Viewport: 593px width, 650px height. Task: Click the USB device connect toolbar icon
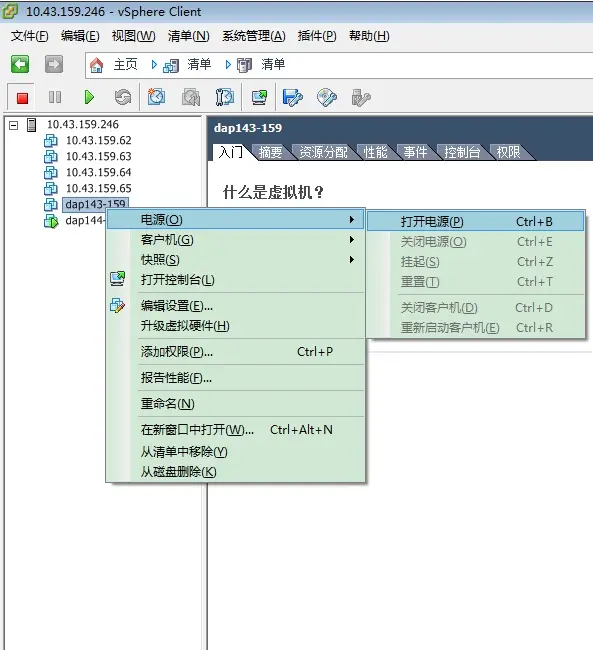361,97
